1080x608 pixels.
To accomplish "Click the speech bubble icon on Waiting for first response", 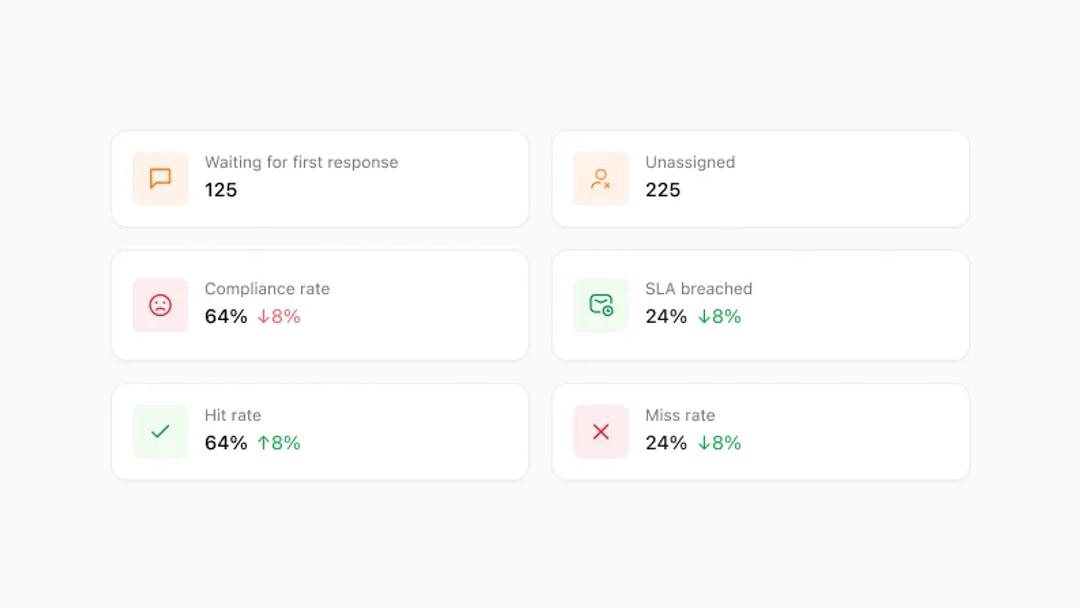I will (x=159, y=178).
